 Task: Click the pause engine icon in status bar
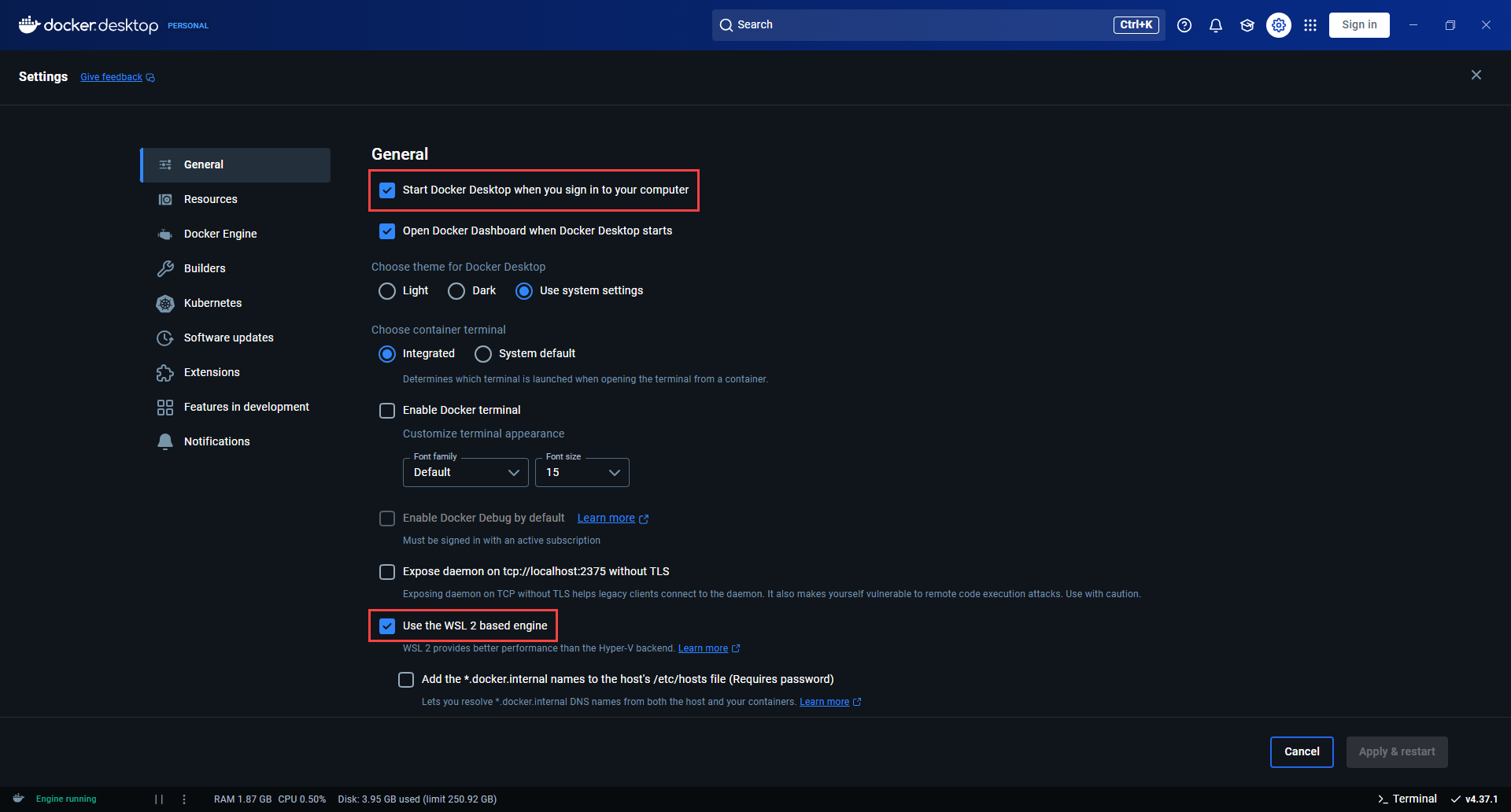159,799
